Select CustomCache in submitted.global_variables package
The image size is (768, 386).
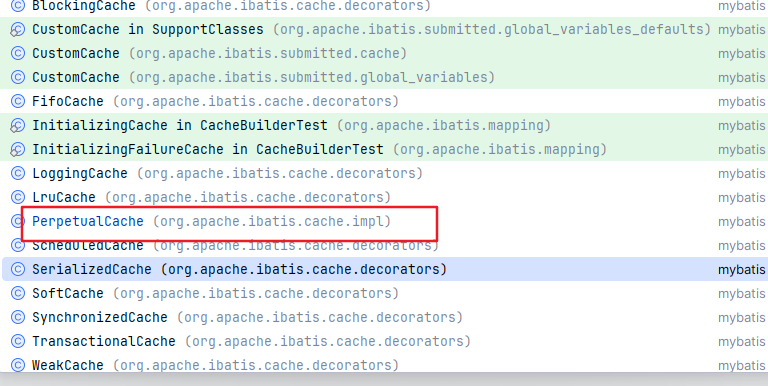[384, 77]
